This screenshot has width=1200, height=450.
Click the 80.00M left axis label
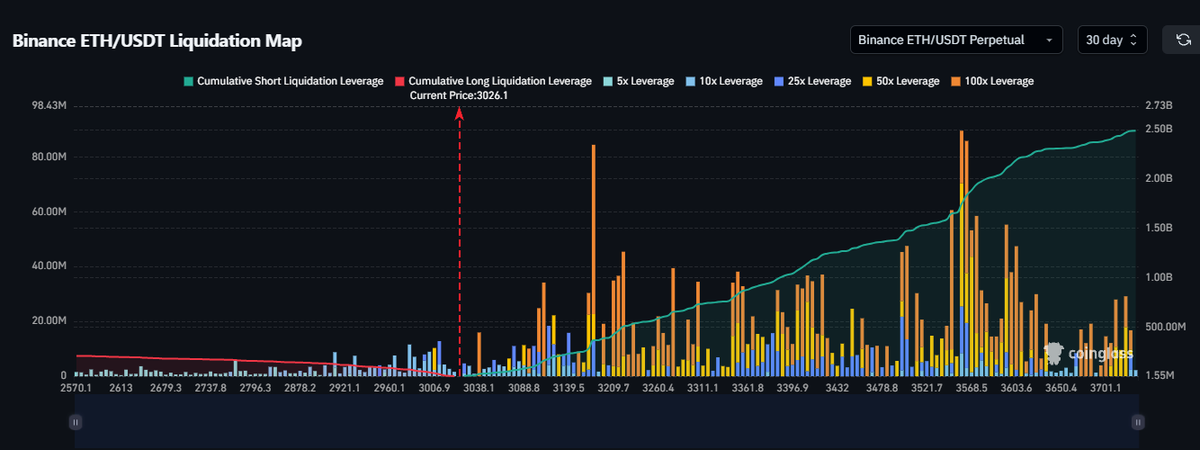49,157
